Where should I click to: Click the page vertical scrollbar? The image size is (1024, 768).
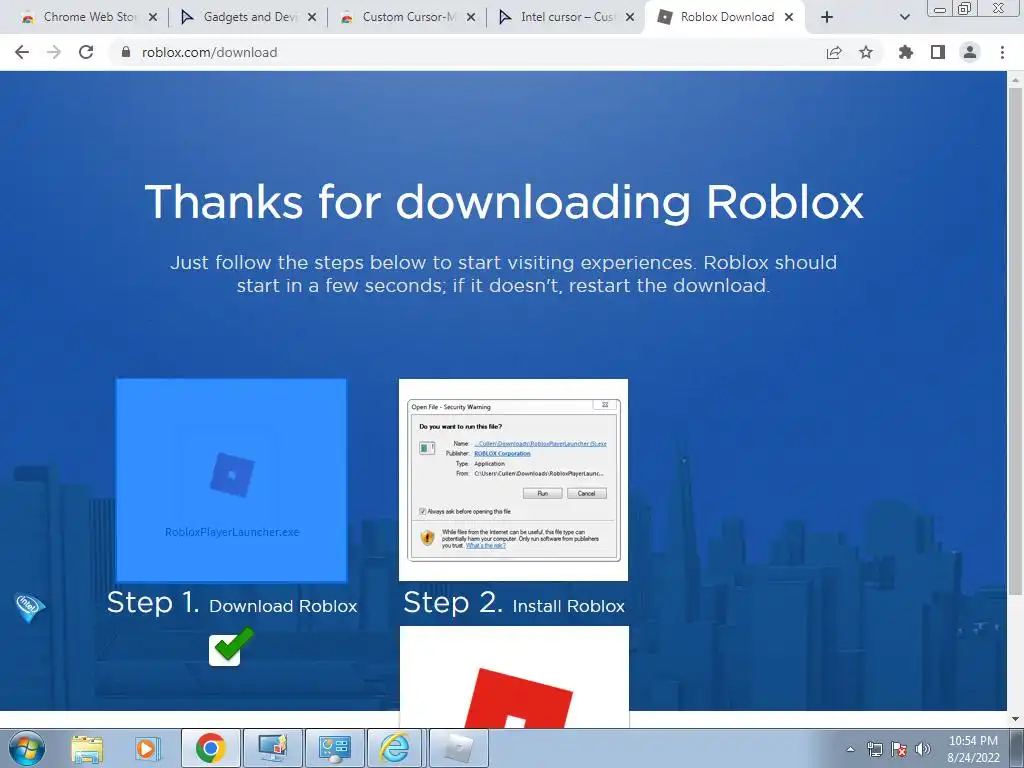point(1015,341)
